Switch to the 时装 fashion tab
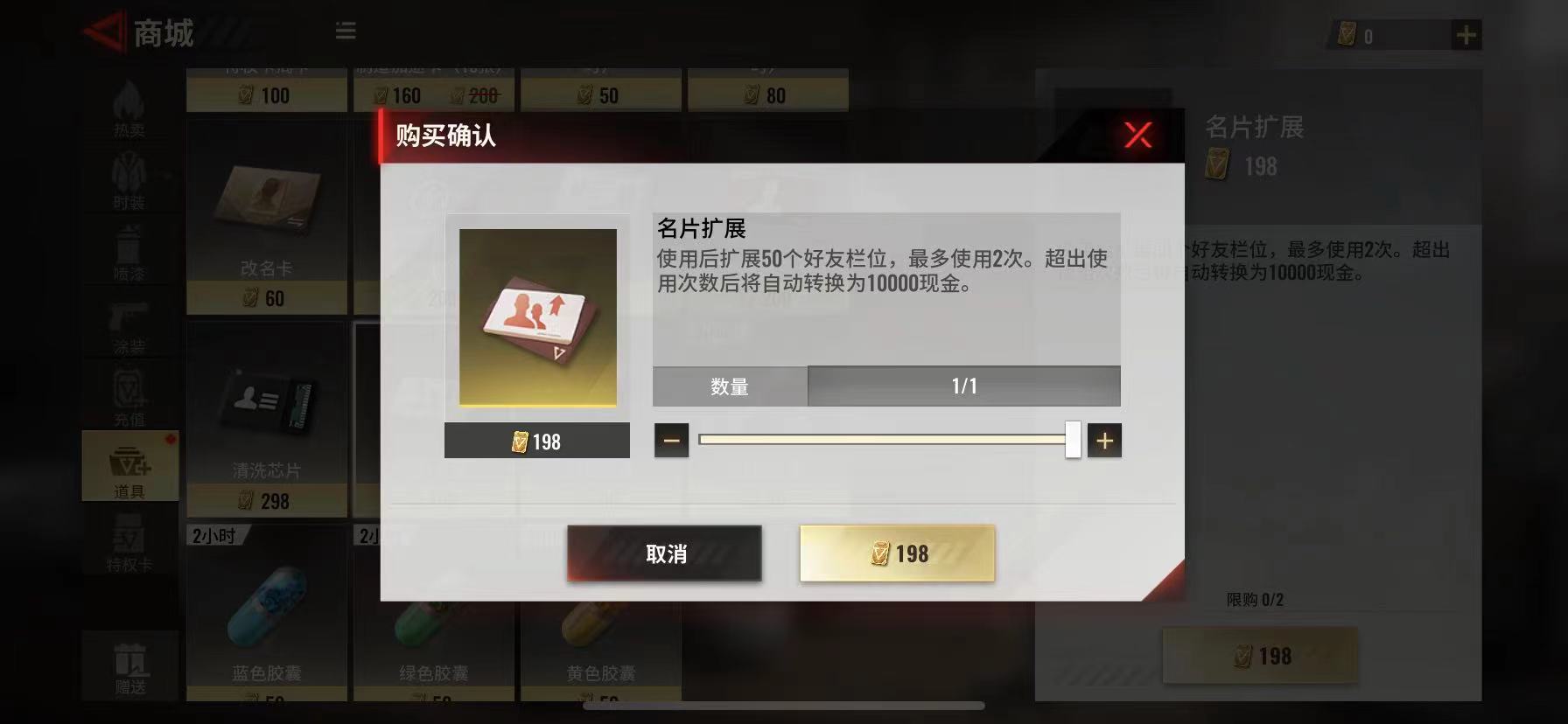 [129, 181]
